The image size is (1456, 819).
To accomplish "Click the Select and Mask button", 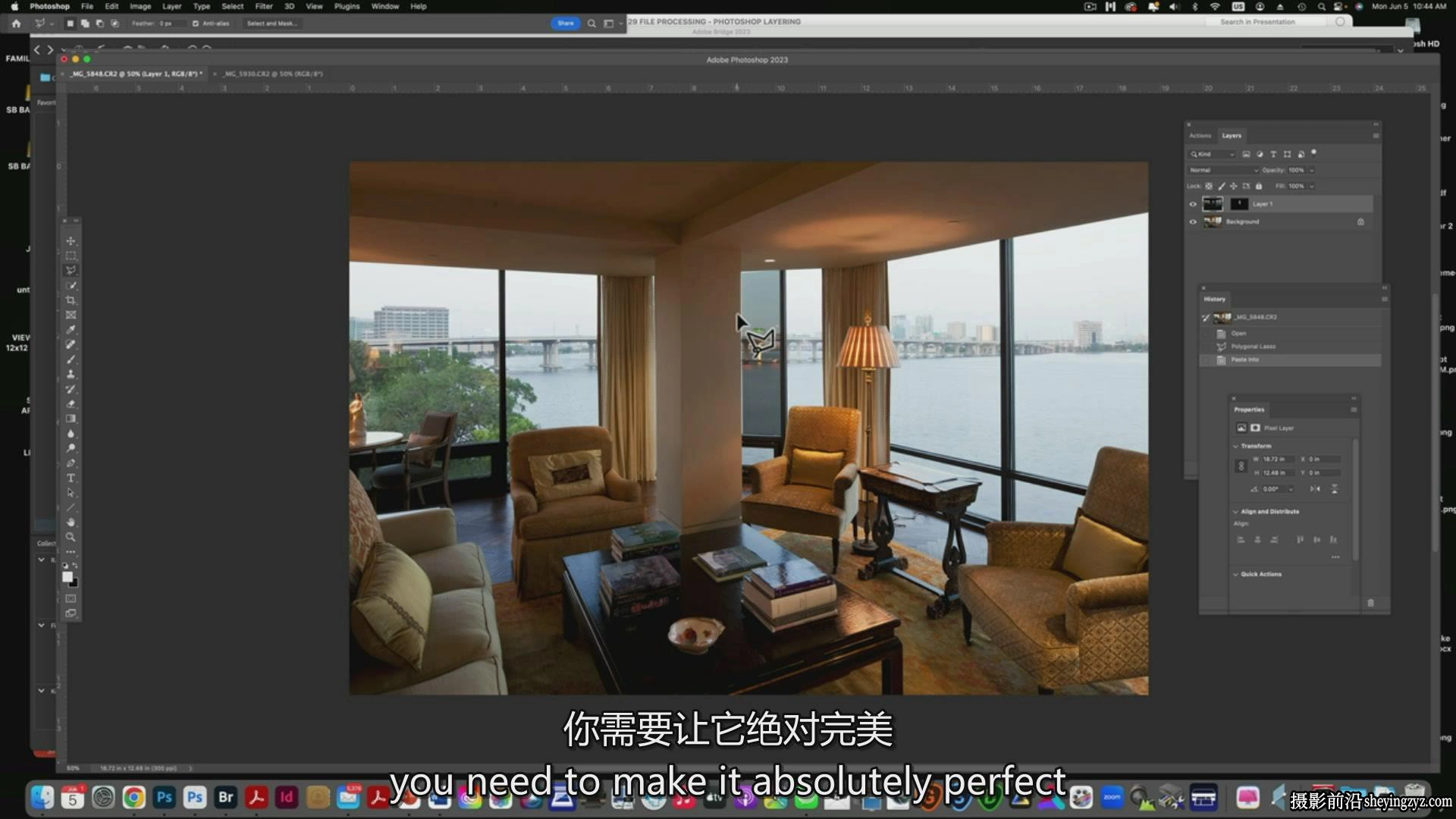I will [x=272, y=24].
